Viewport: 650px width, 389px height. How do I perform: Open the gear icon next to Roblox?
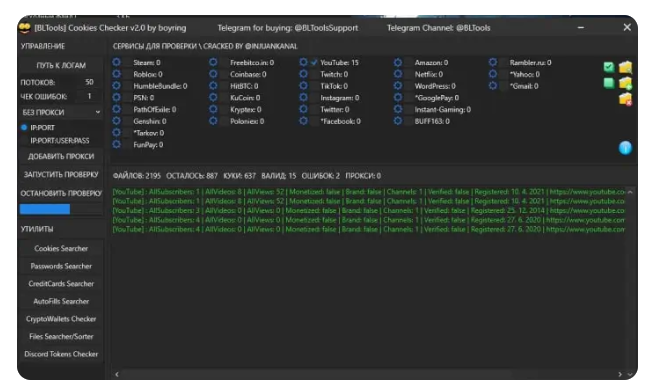tap(116, 74)
